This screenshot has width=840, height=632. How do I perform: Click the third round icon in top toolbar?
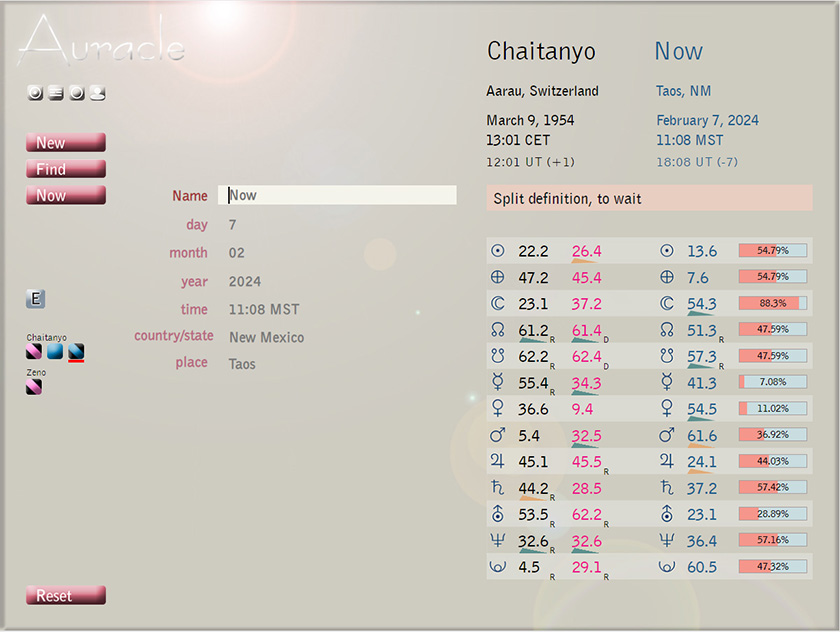pyautogui.click(x=76, y=93)
